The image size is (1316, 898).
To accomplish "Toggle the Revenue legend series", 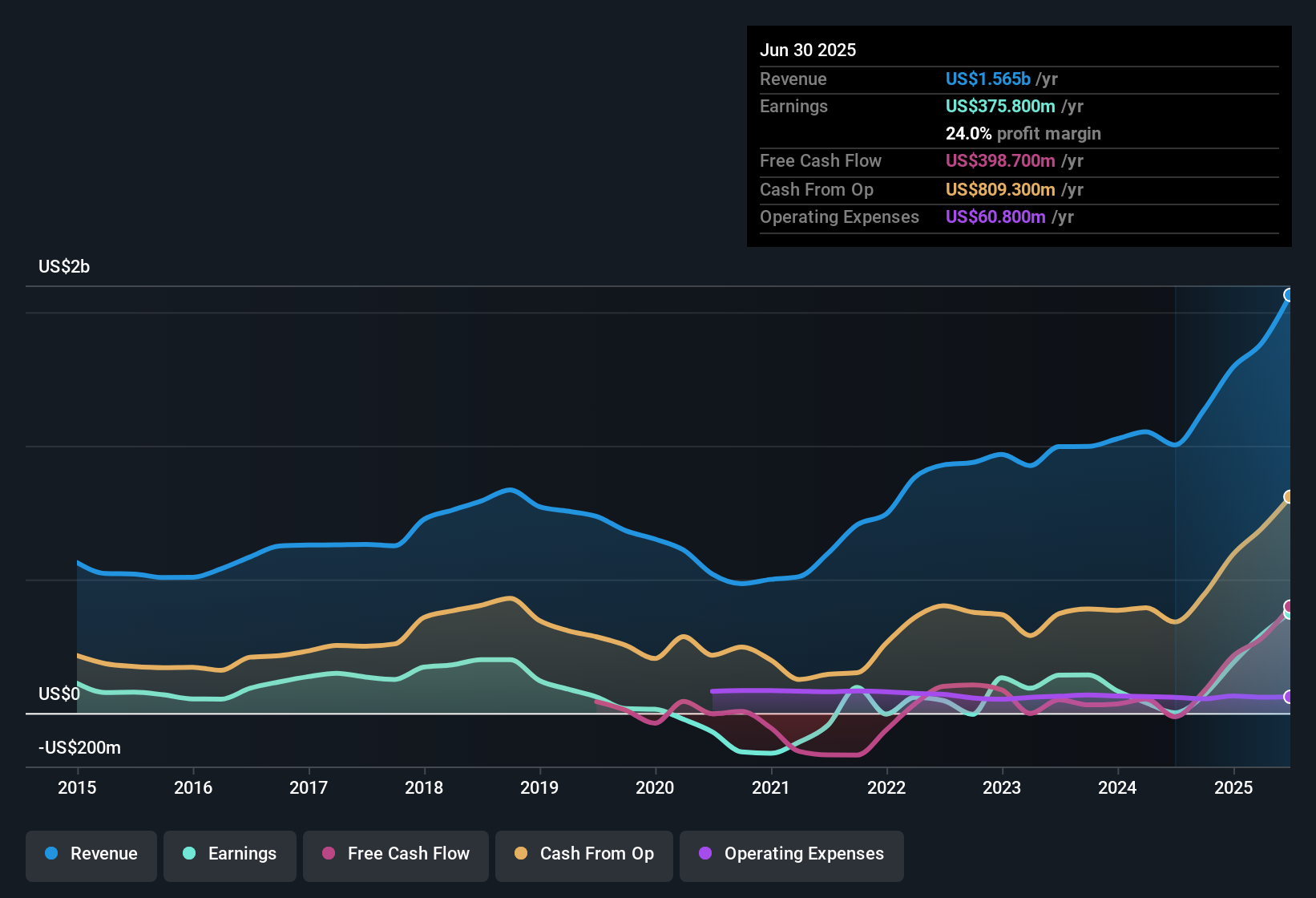I will [91, 854].
